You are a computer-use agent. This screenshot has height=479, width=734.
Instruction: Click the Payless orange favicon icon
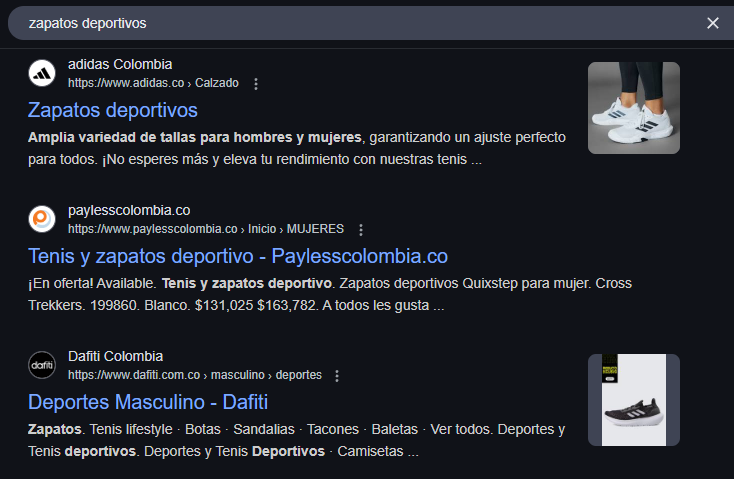(x=42, y=219)
